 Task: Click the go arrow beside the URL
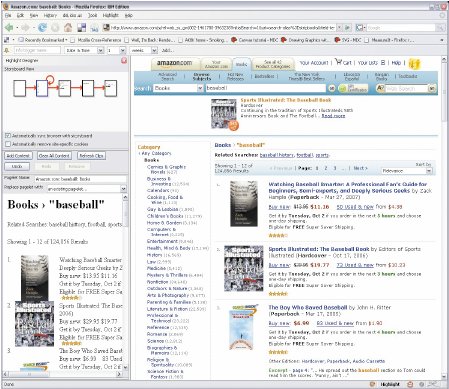pyautogui.click(x=347, y=28)
